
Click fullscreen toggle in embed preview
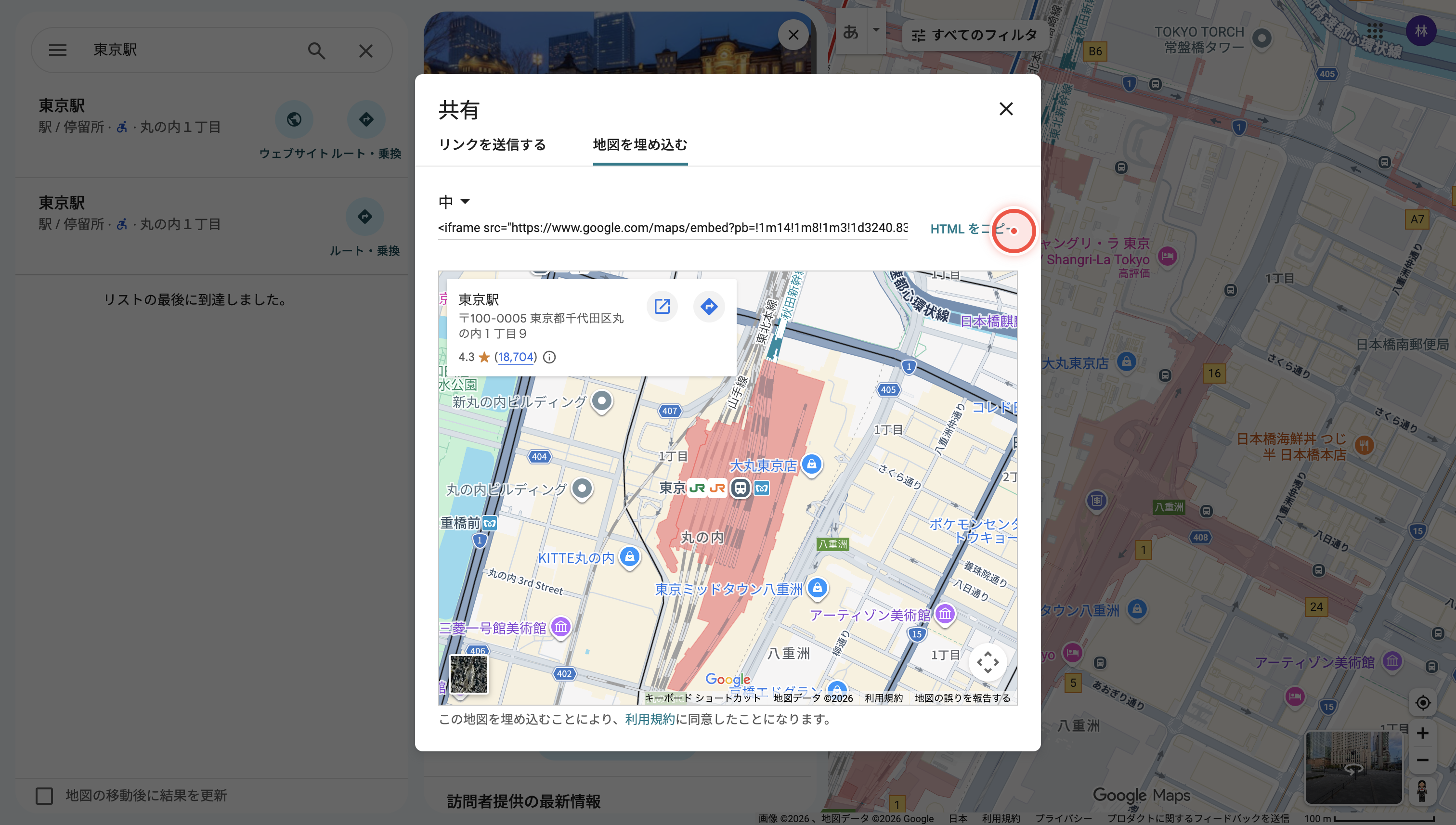988,662
